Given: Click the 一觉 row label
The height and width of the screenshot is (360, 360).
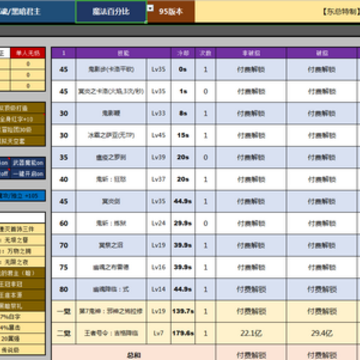Looking at the screenshot, I should pyautogui.click(x=63, y=311).
